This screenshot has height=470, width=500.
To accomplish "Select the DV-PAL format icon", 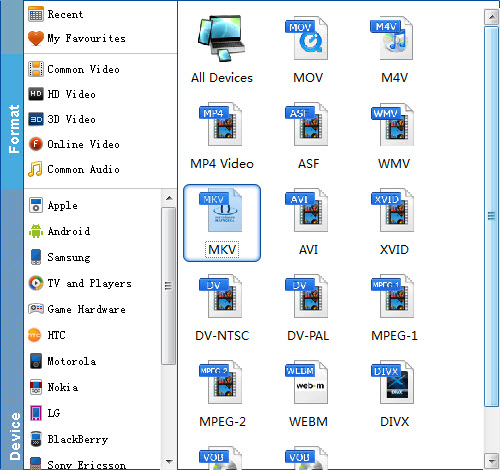I will click(x=307, y=296).
